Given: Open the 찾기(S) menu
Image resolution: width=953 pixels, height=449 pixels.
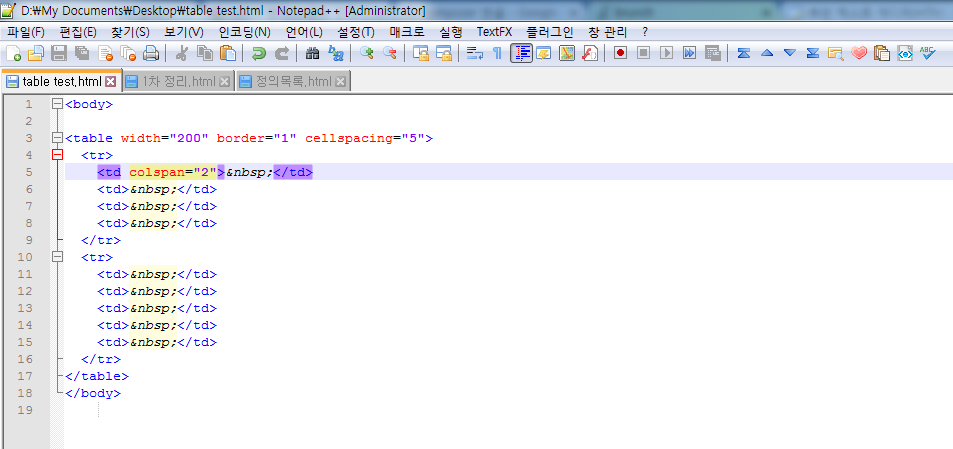Looking at the screenshot, I should tap(130, 32).
